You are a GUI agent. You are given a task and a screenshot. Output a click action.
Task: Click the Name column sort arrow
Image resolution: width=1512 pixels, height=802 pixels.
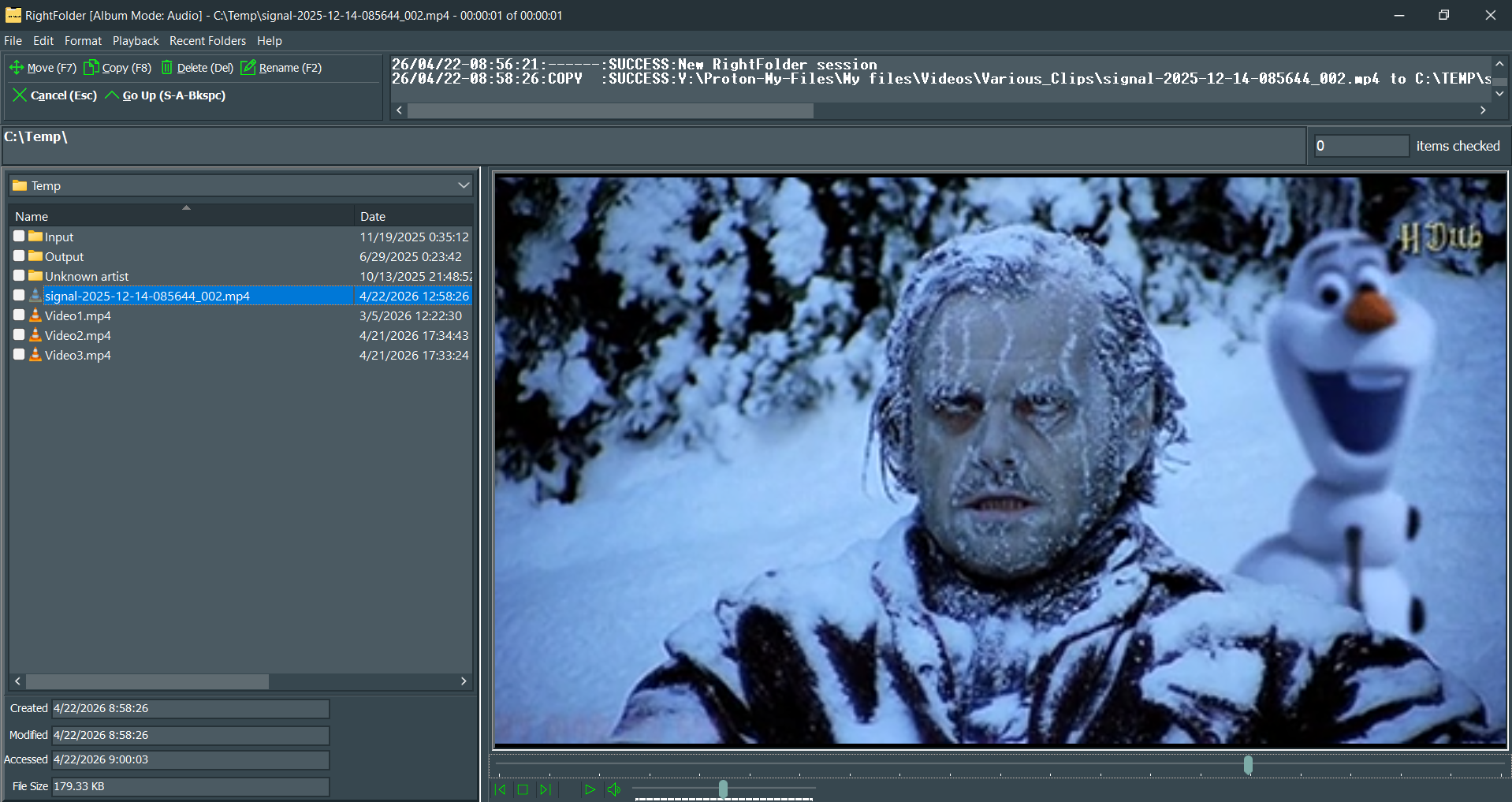coord(186,207)
